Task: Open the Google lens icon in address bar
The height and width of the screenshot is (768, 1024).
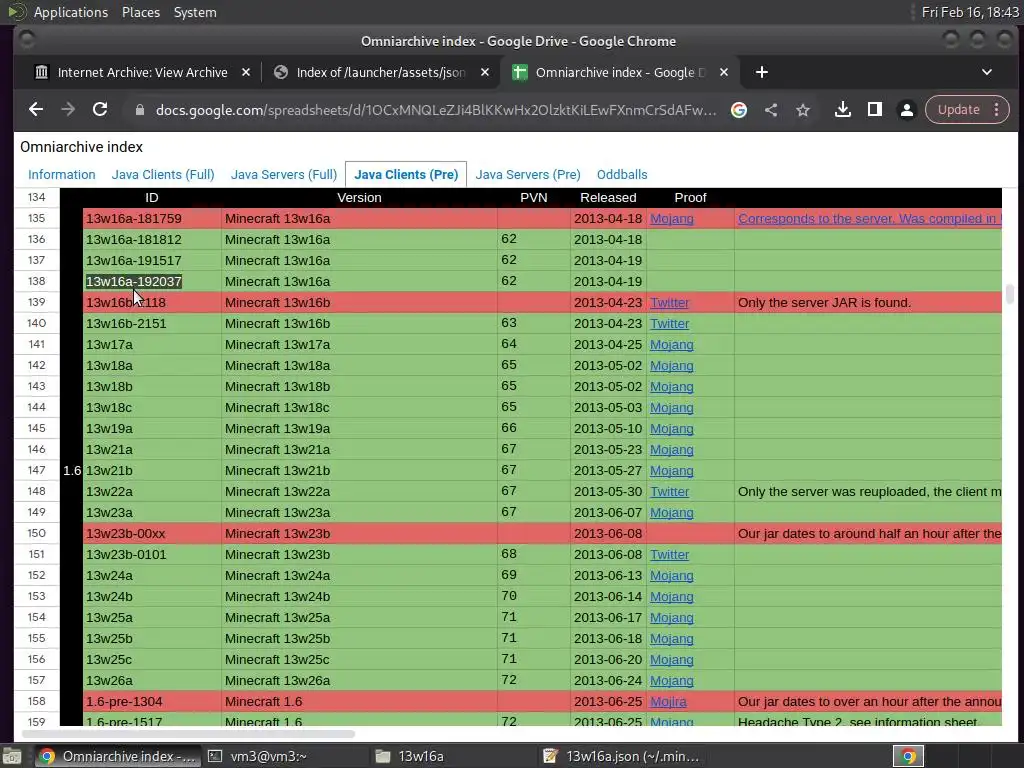Action: [739, 110]
